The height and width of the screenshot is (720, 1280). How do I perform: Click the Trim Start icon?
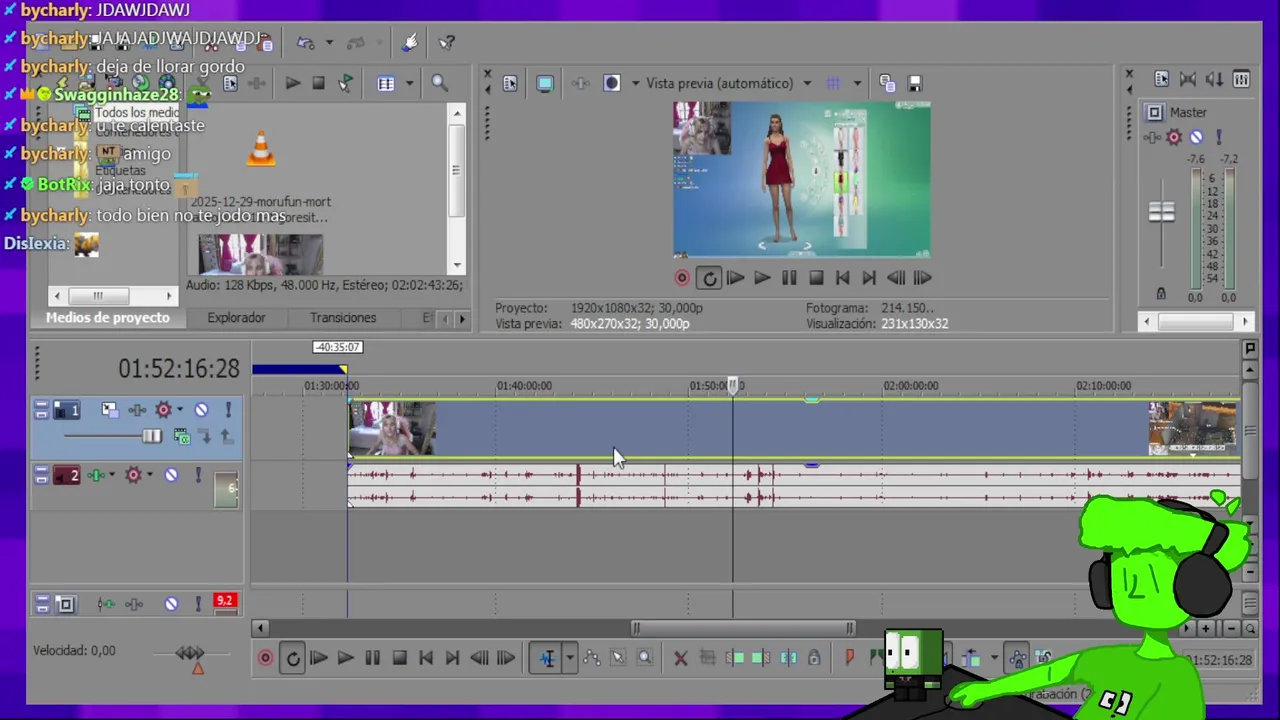[x=736, y=658]
